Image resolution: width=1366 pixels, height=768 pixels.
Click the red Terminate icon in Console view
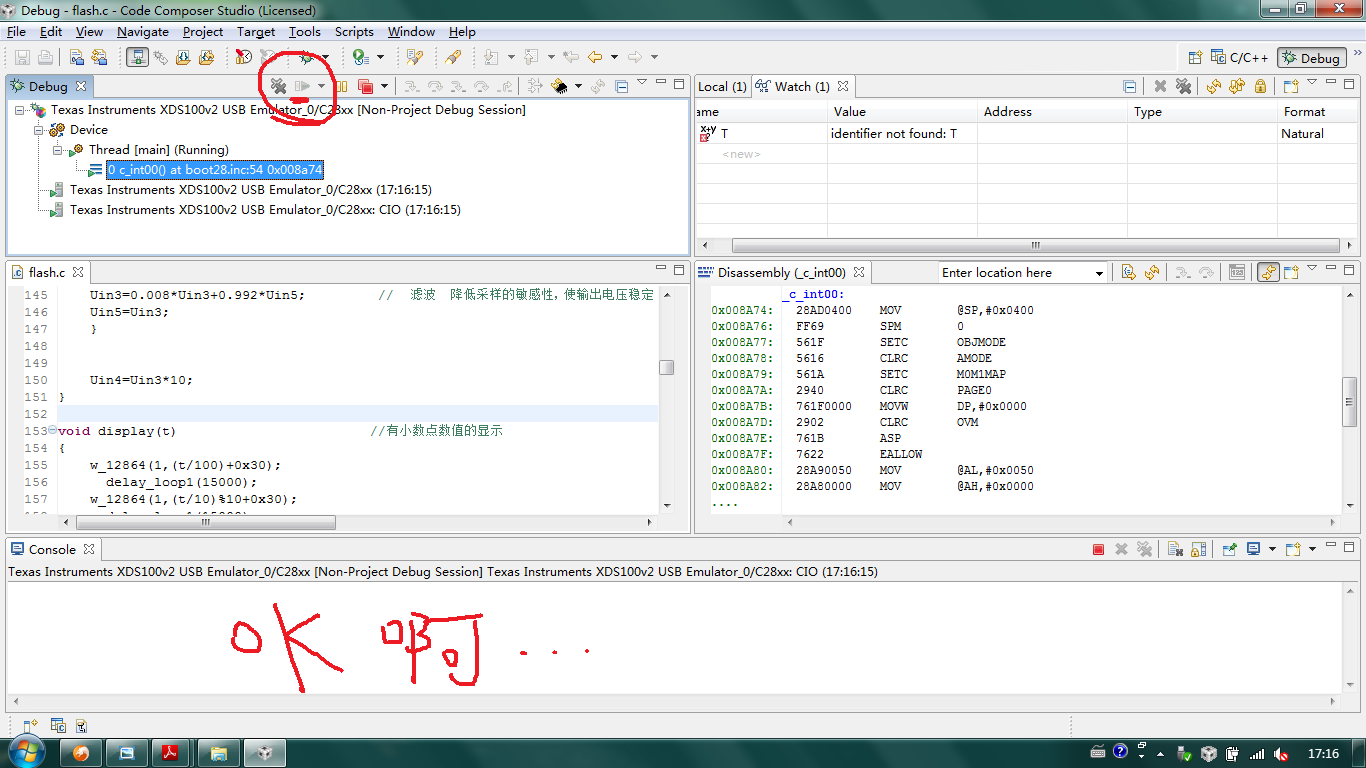pyautogui.click(x=1098, y=549)
